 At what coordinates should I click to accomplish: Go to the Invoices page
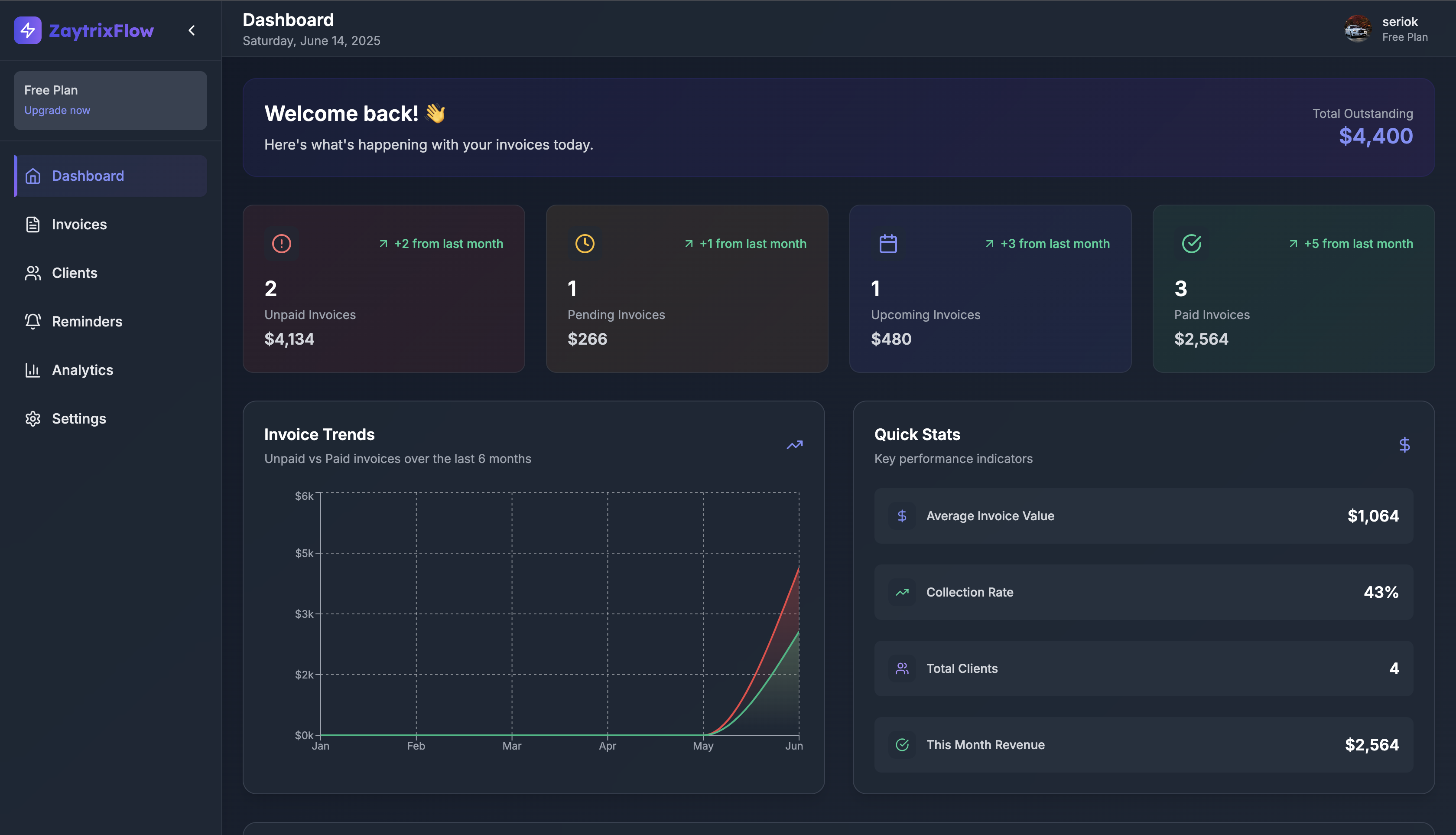point(79,224)
